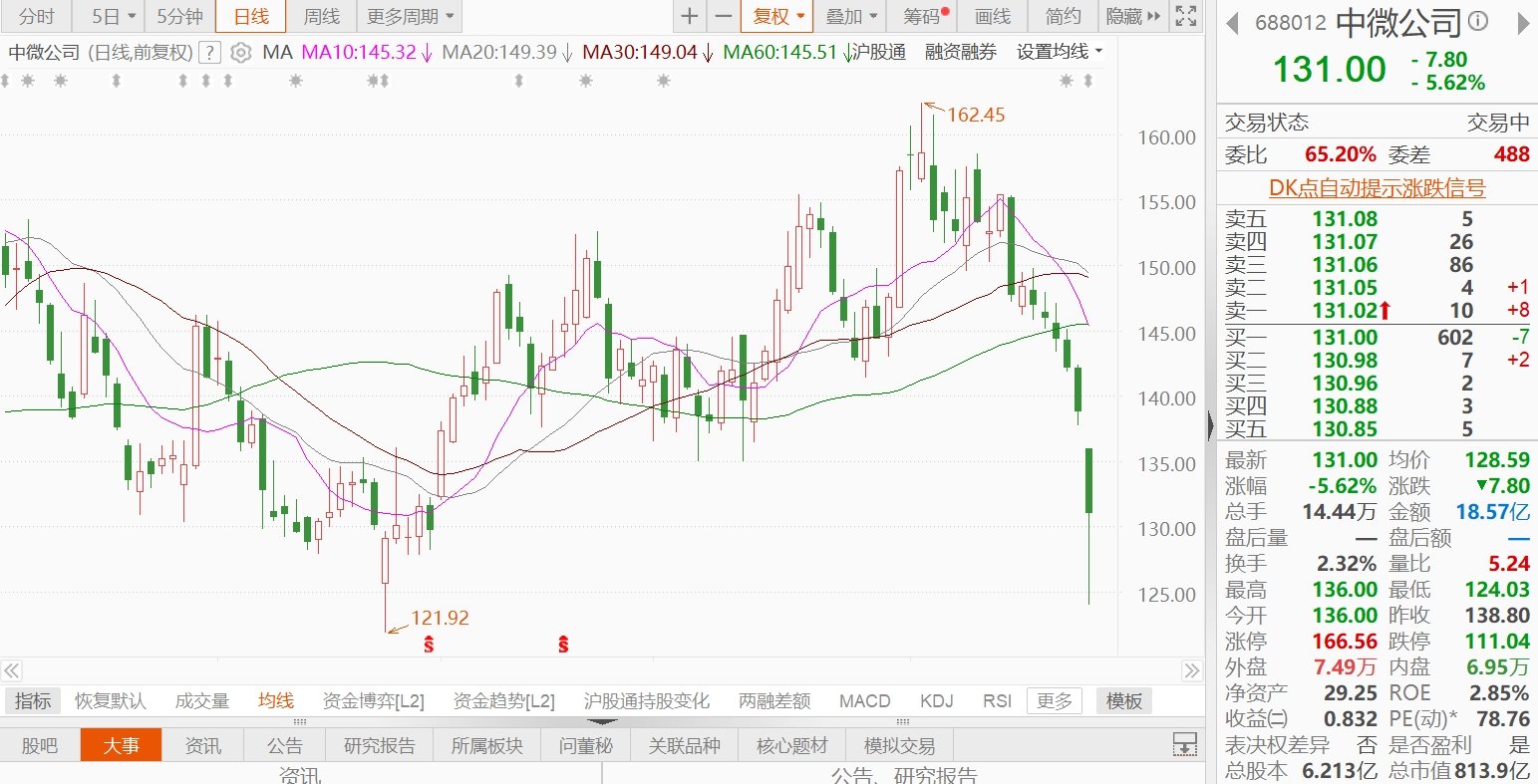Toggle the 成交量 indicator
Viewport: 1538px width, 784px height.
[x=202, y=700]
